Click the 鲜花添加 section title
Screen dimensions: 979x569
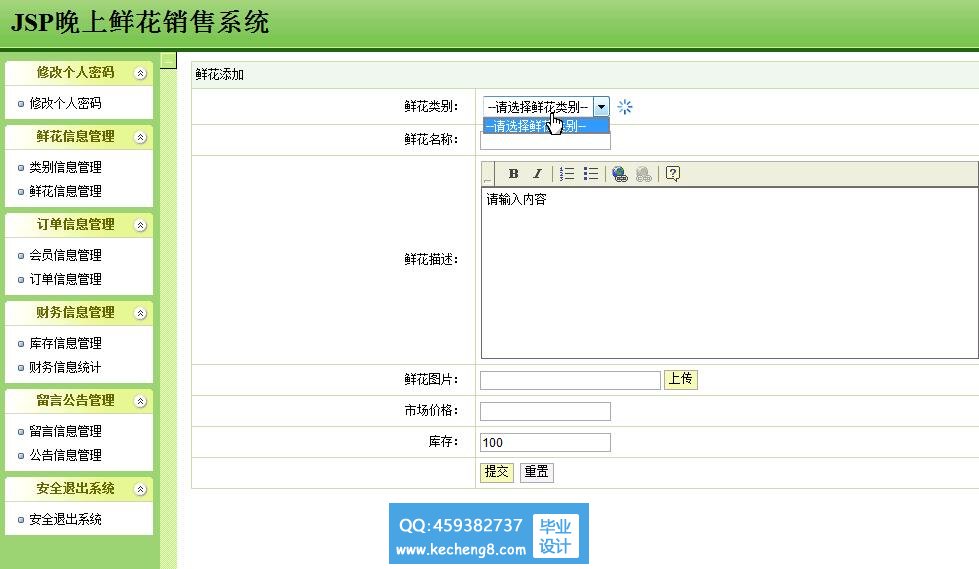[219, 75]
